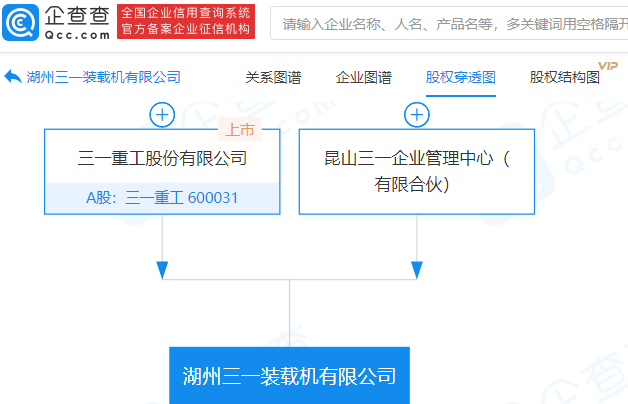The image size is (628, 404).
Task: Select the blue 湖州三一装载机有限公司 root node
Action: [290, 376]
